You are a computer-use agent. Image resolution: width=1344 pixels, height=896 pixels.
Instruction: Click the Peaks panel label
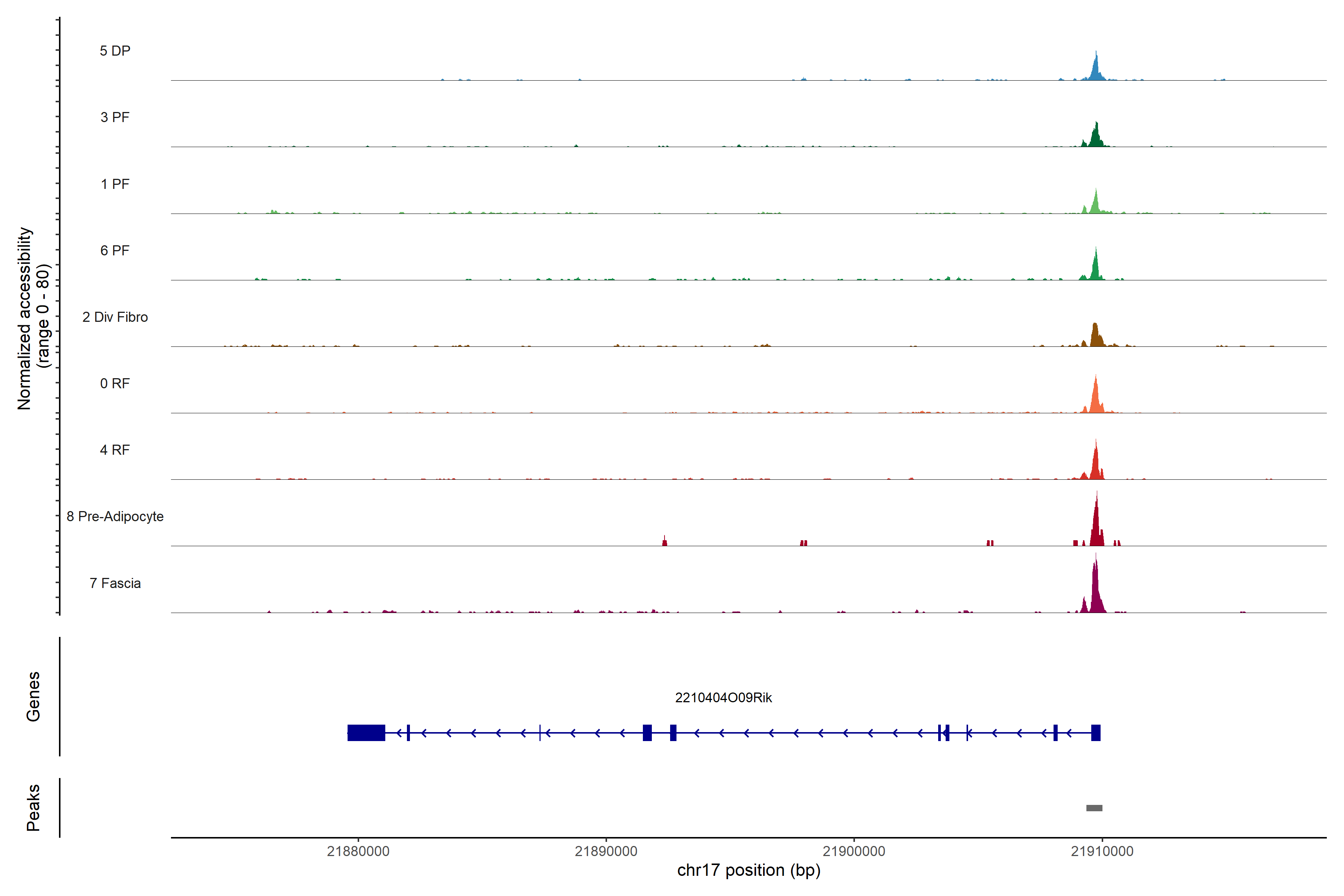(33, 808)
